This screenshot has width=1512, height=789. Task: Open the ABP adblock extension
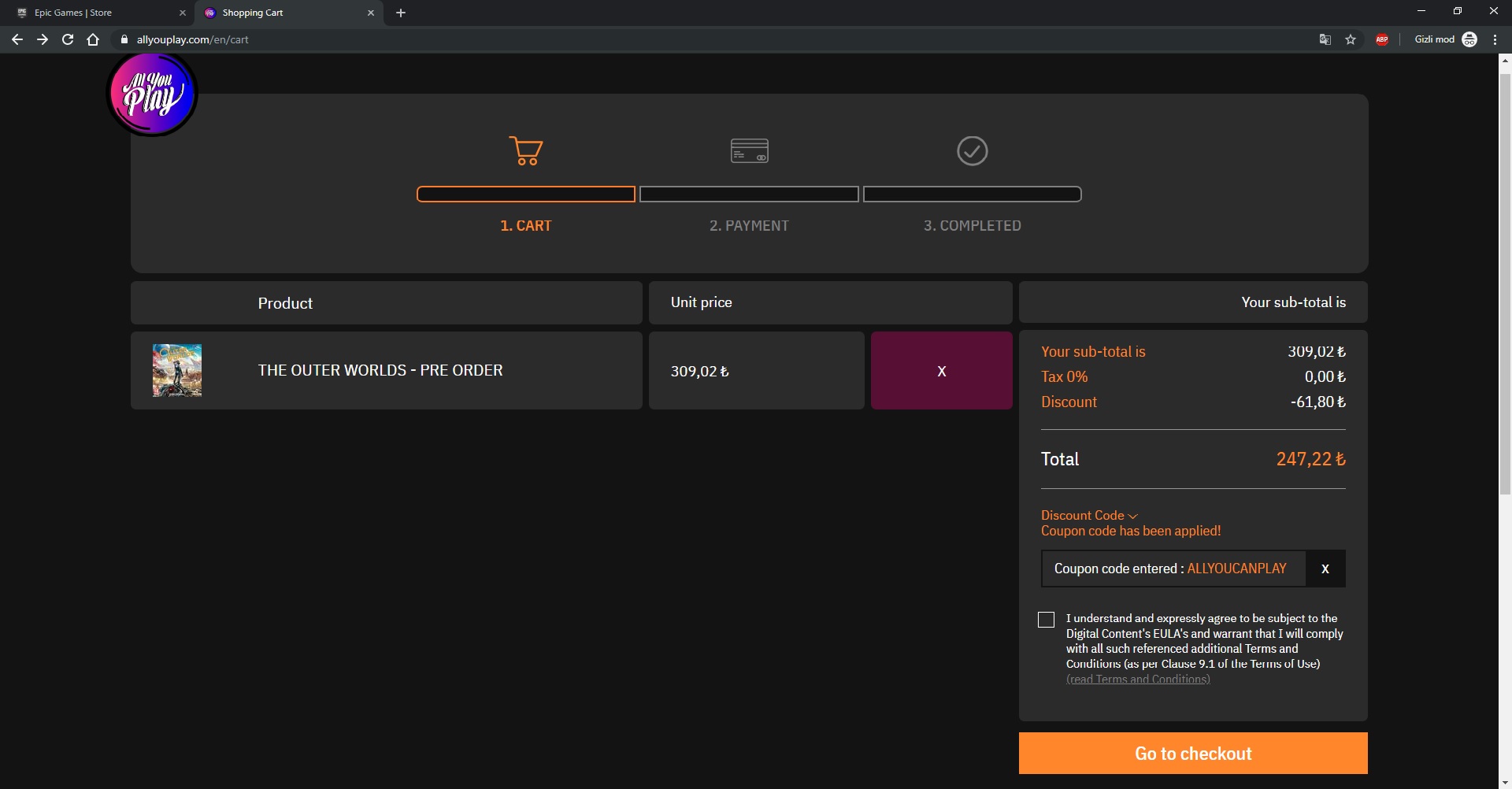[x=1382, y=39]
